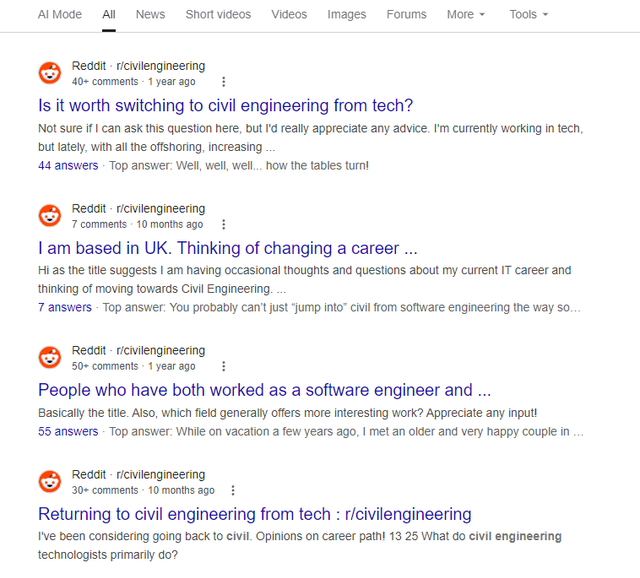Open 'People who have both worked' result
The image size is (640, 578).
264,390
